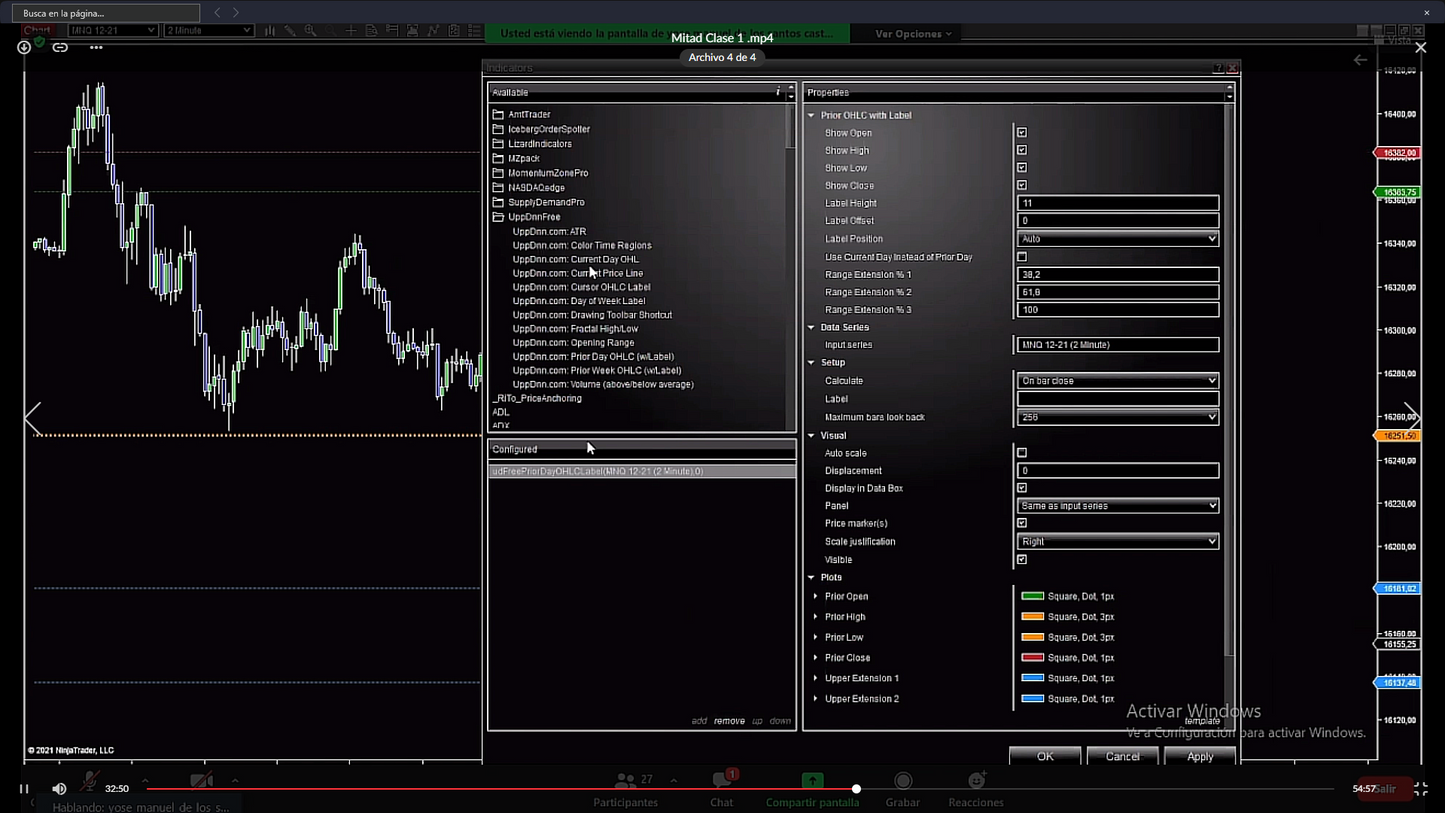Image resolution: width=1445 pixels, height=813 pixels.
Task: Collapse the Prior OHLC with Label section
Action: coord(811,115)
